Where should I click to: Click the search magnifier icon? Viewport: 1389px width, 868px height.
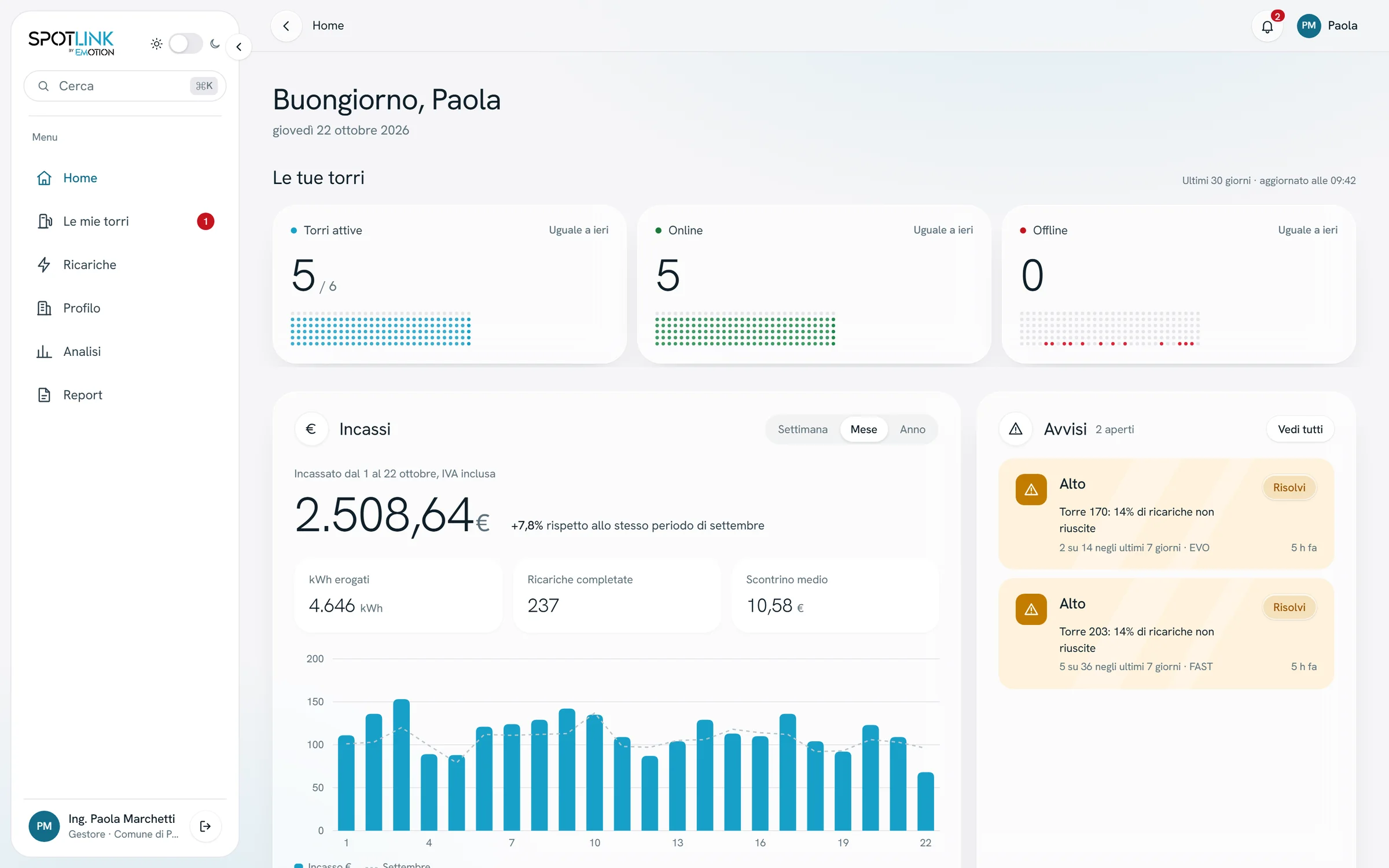click(43, 86)
